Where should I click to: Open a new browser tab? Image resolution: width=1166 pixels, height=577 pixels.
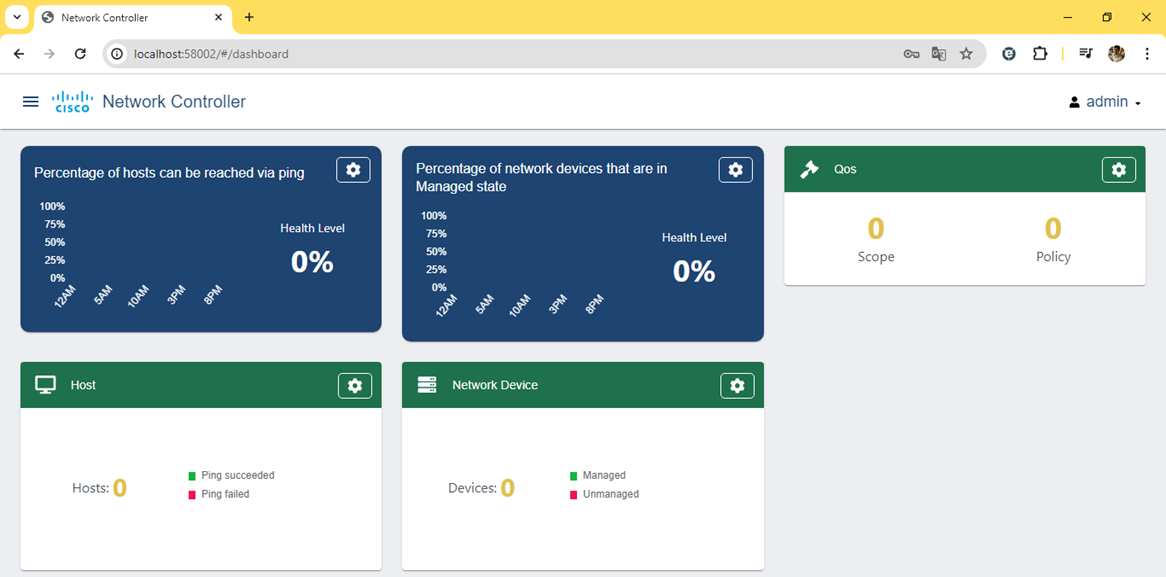[249, 17]
